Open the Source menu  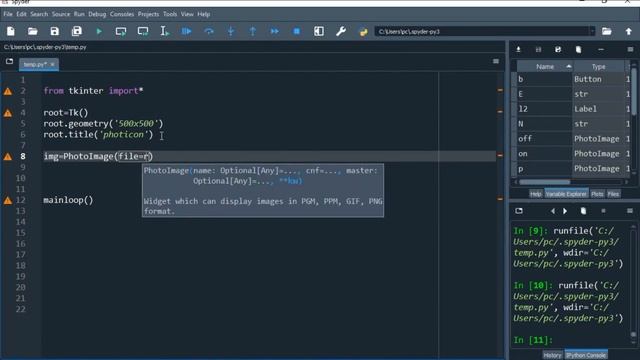[61, 14]
